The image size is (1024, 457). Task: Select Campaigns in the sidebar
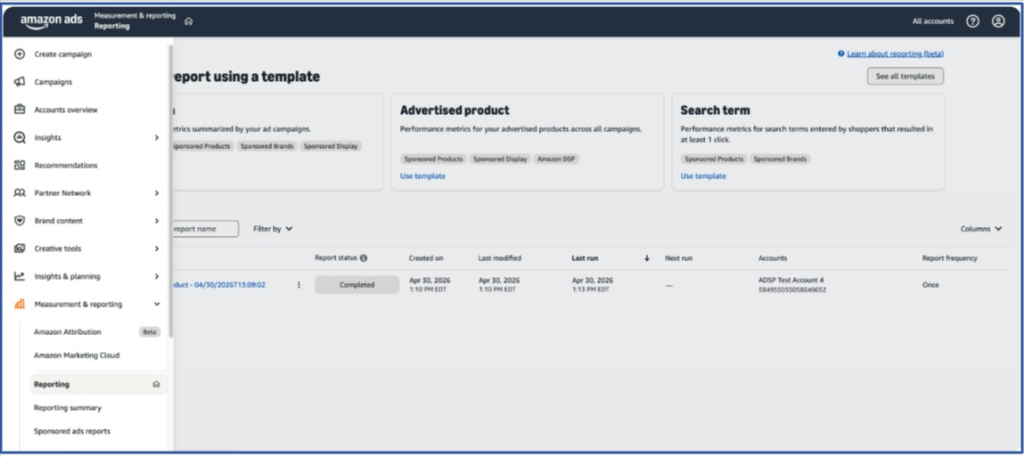click(53, 82)
